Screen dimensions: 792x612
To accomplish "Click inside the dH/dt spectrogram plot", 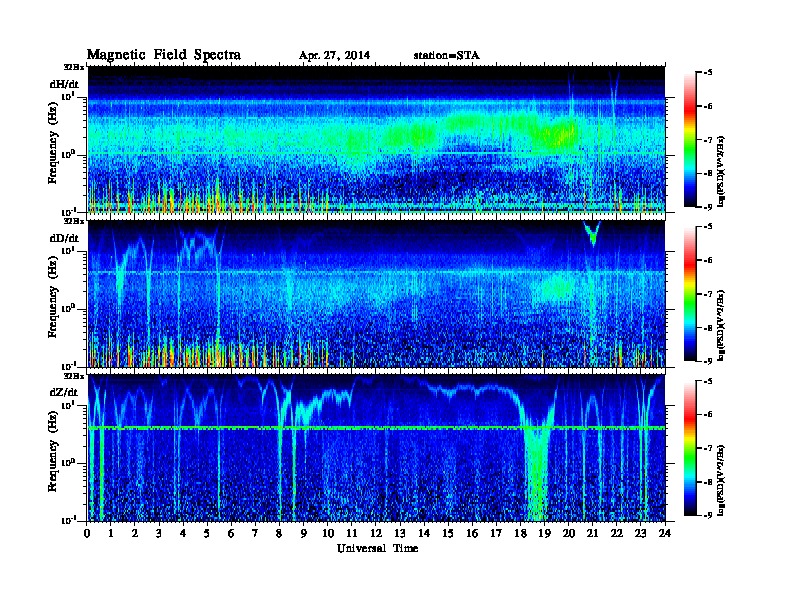I will point(376,139).
